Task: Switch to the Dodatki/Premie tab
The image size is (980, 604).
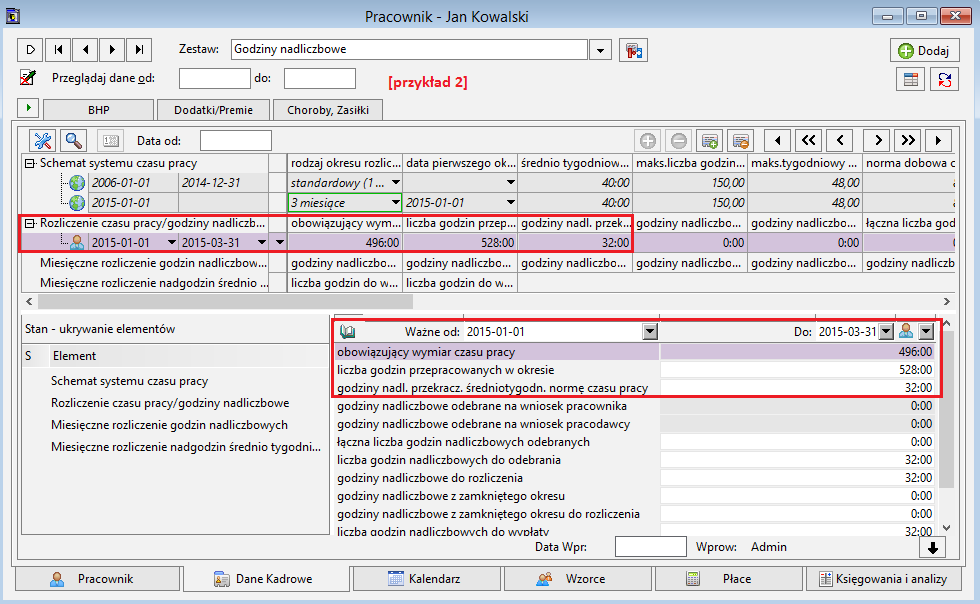Action: tap(214, 110)
